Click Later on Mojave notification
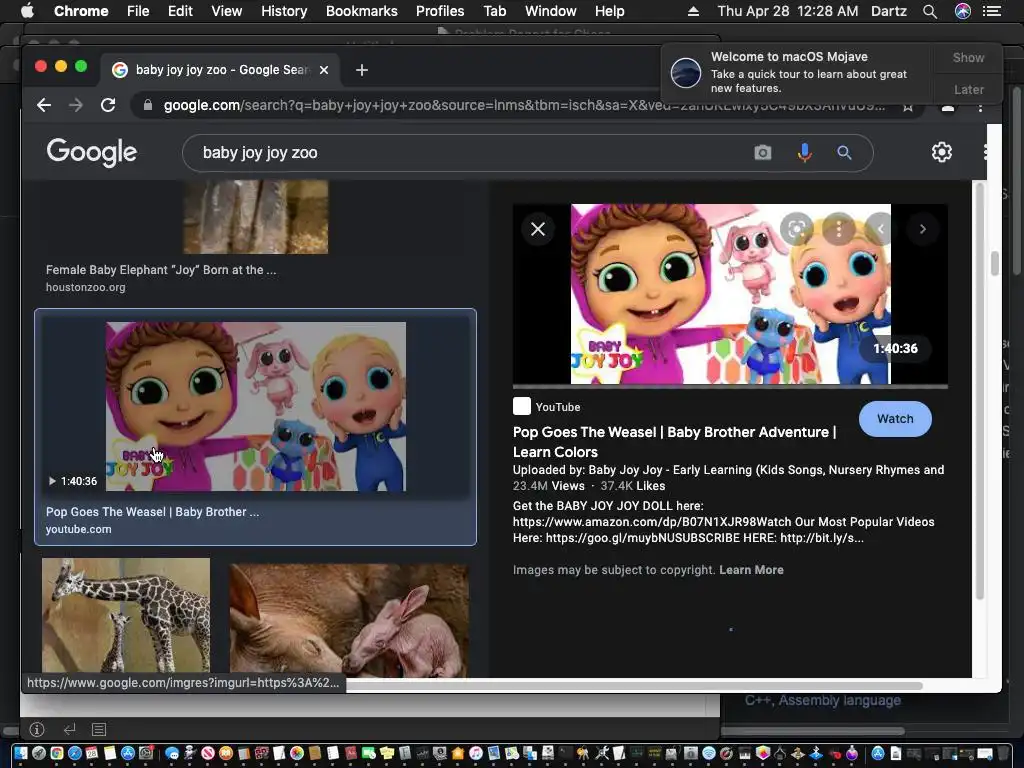The height and width of the screenshot is (768, 1024). [x=968, y=89]
